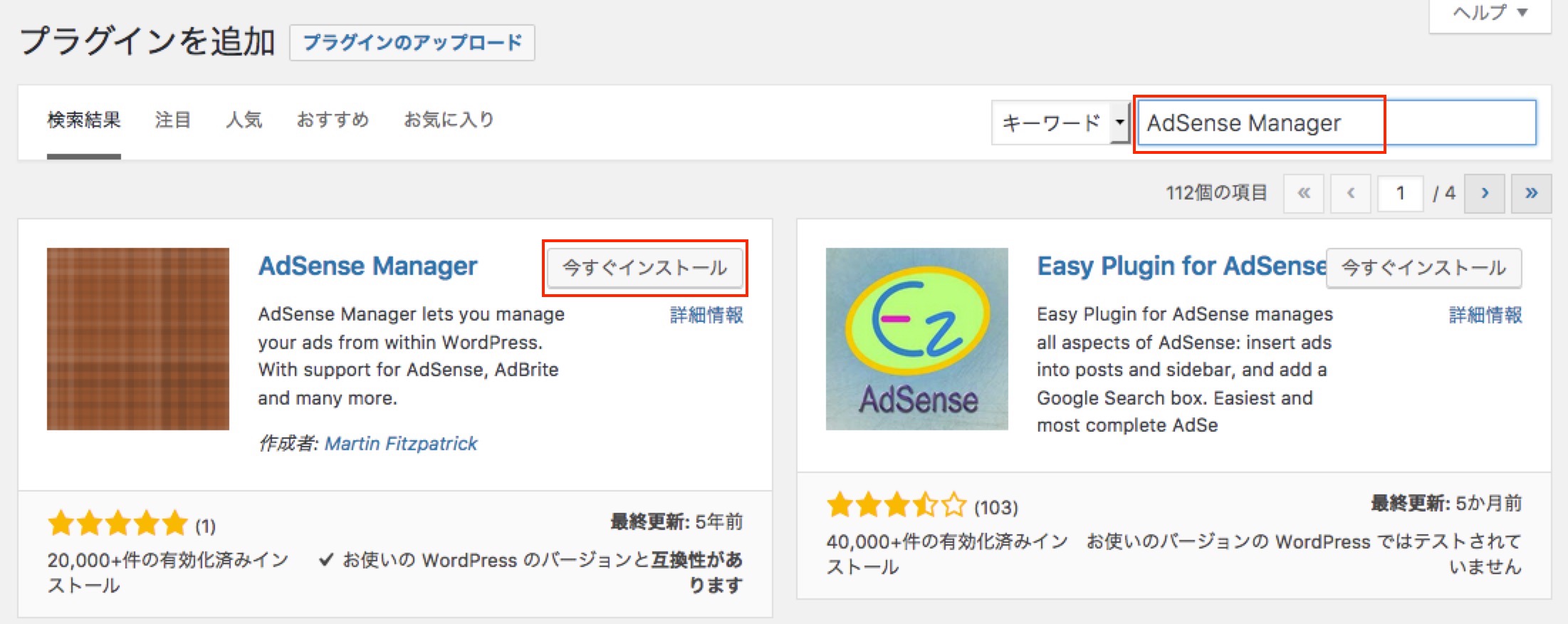Install Easy Plugin for AdSense now
This screenshot has height=624, width=1568.
1423,268
